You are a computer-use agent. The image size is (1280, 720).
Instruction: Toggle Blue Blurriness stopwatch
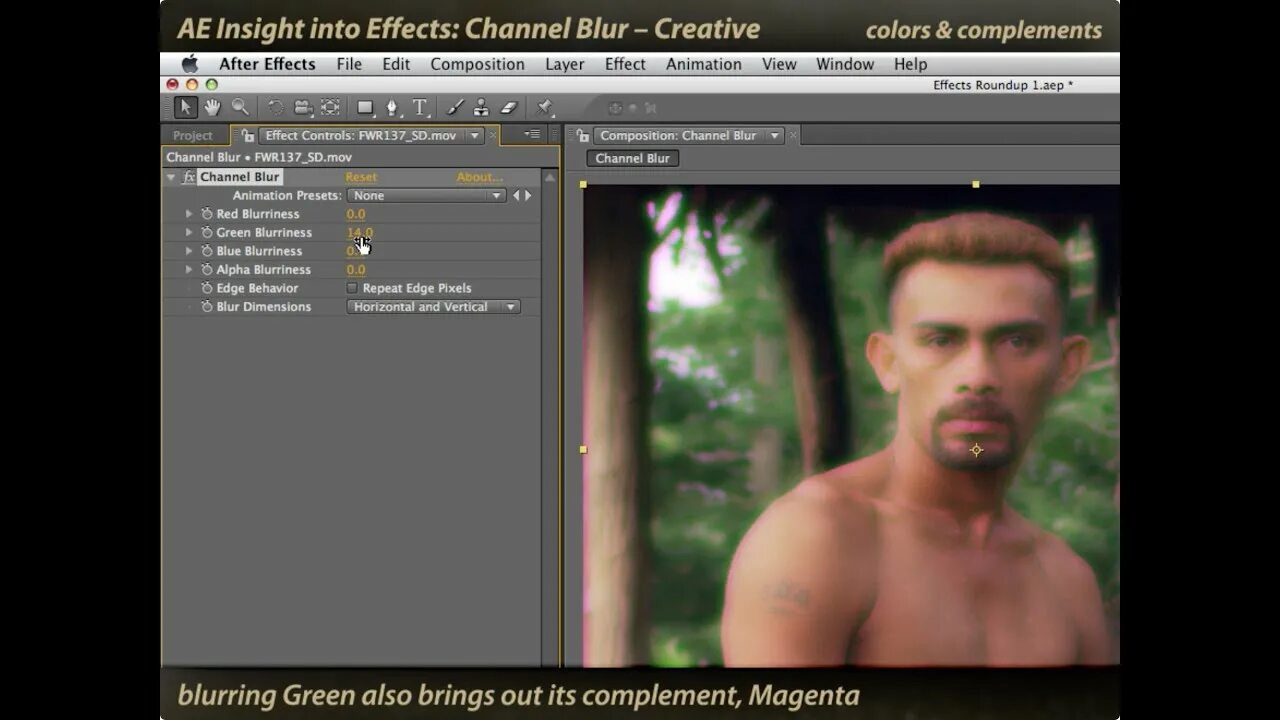tap(207, 251)
